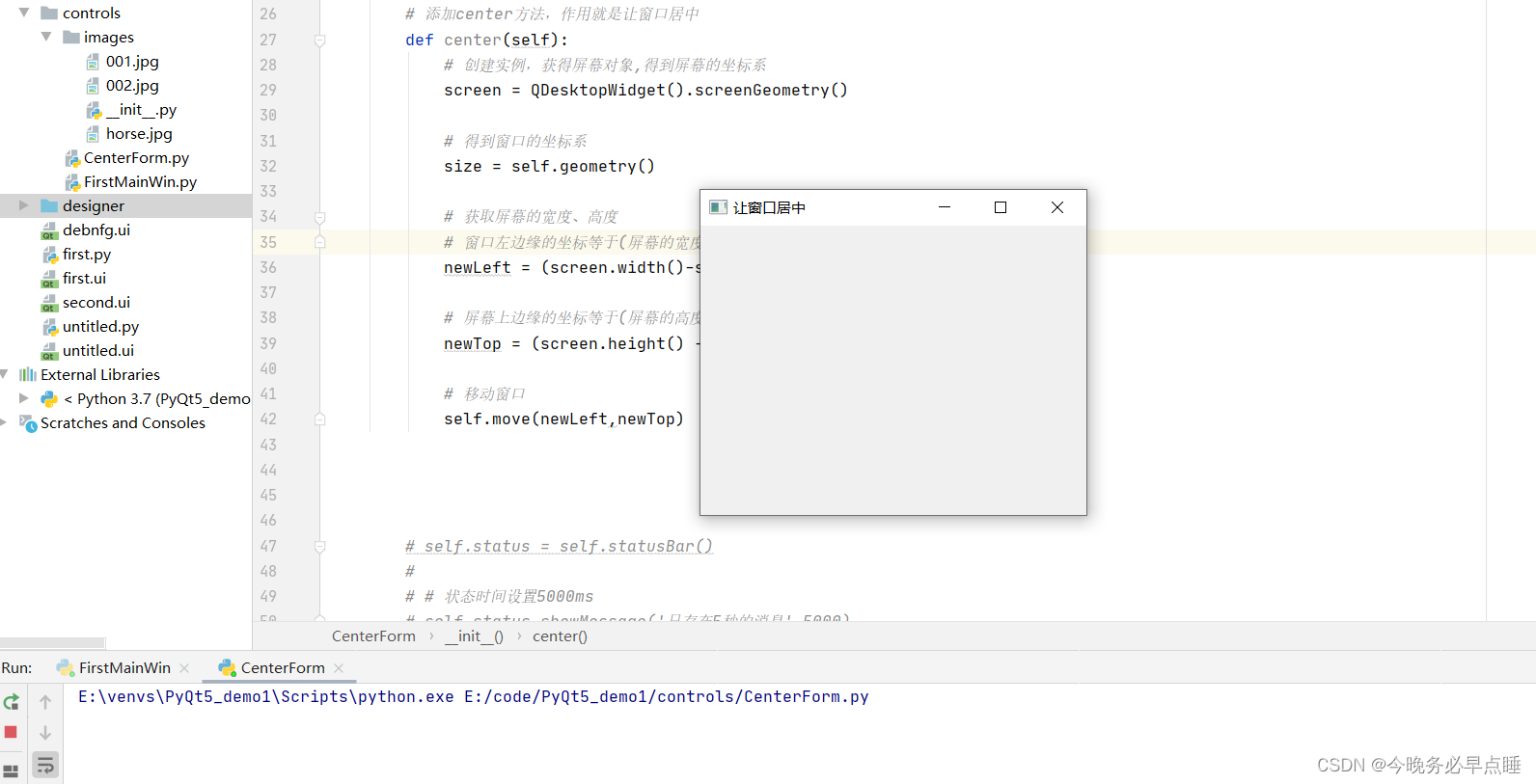Open untitled.ui file
The image size is (1536, 784).
pos(97,350)
